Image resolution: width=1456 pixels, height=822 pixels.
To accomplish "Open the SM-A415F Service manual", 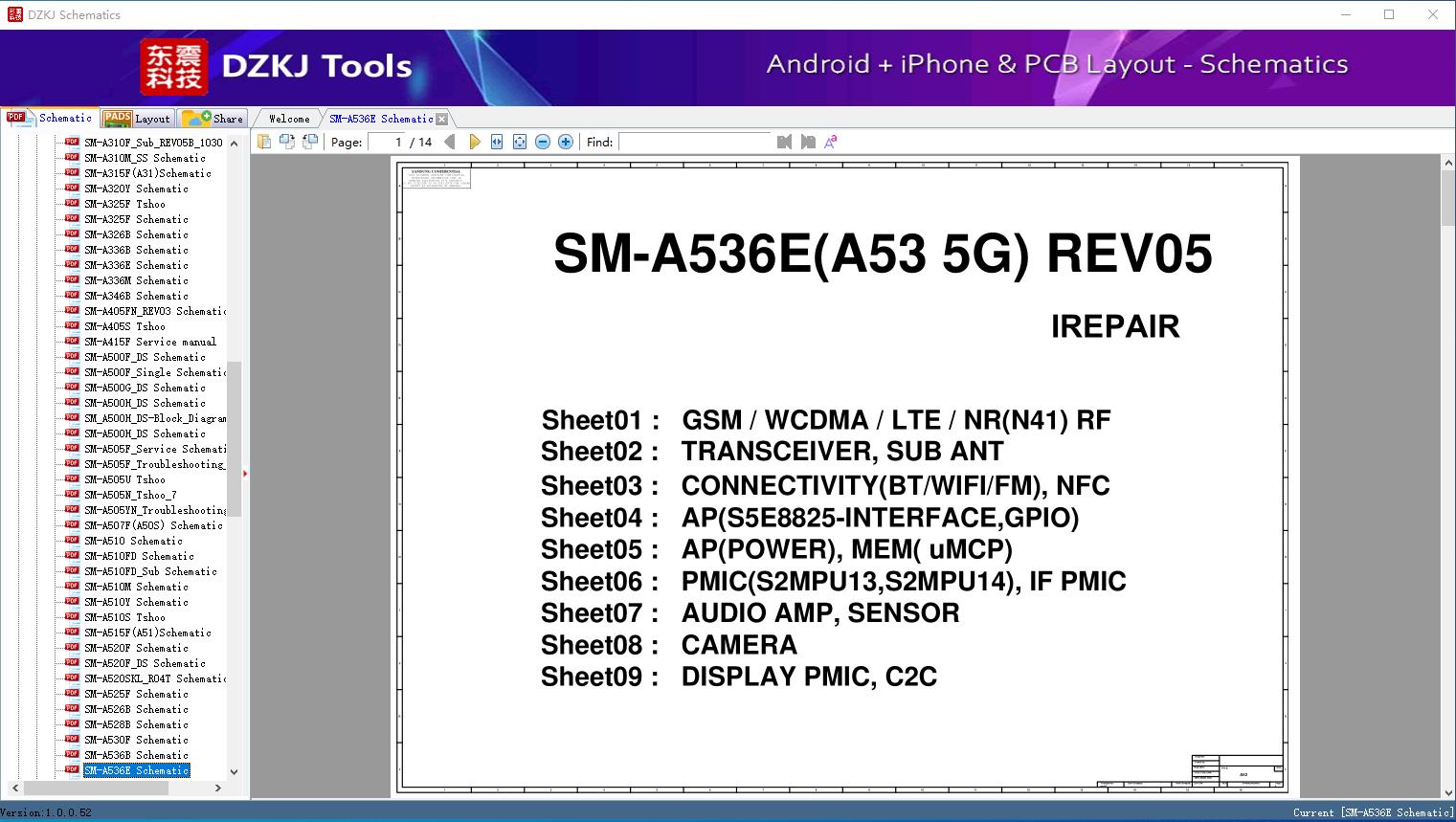I will click(150, 342).
